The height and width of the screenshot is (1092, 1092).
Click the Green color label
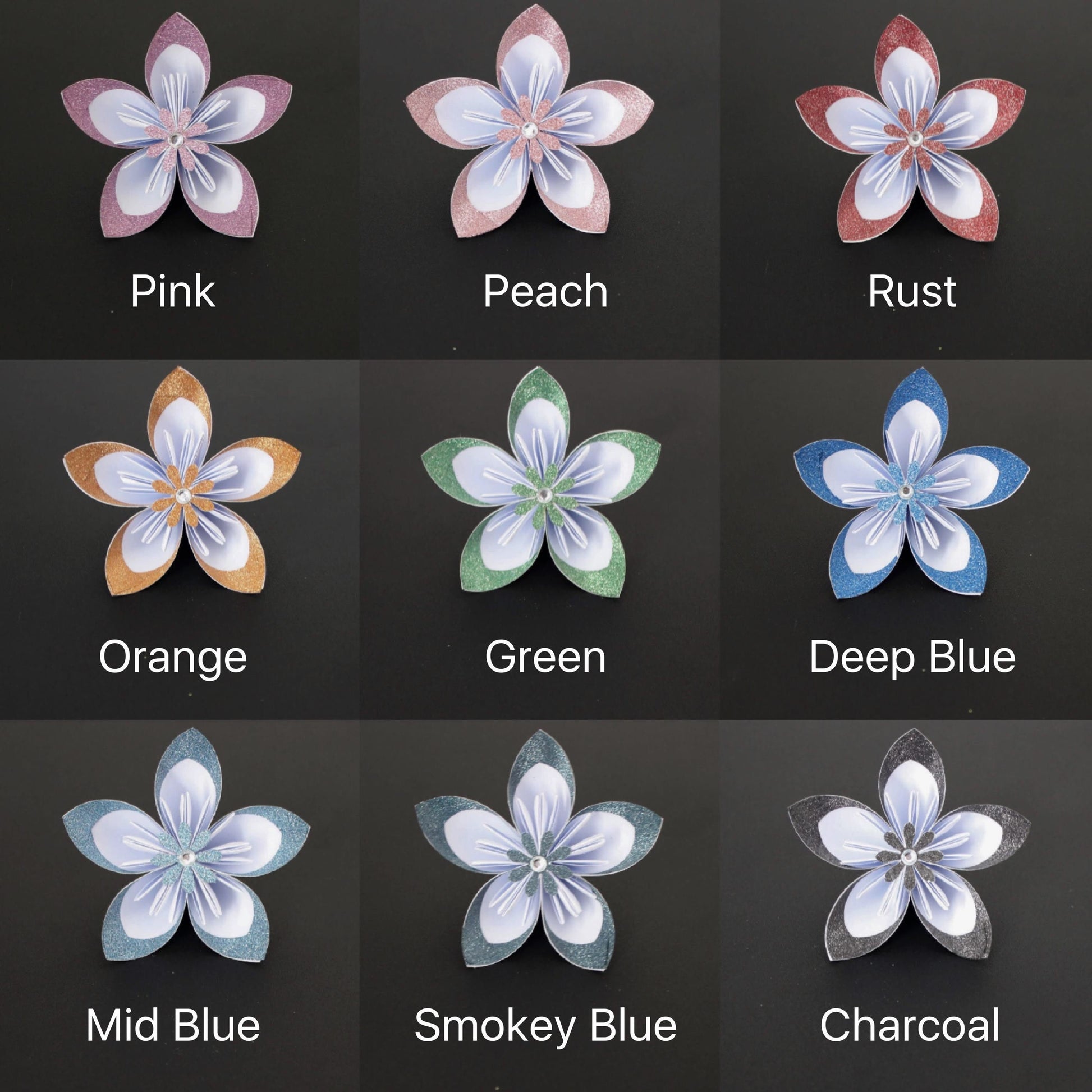pos(545,657)
